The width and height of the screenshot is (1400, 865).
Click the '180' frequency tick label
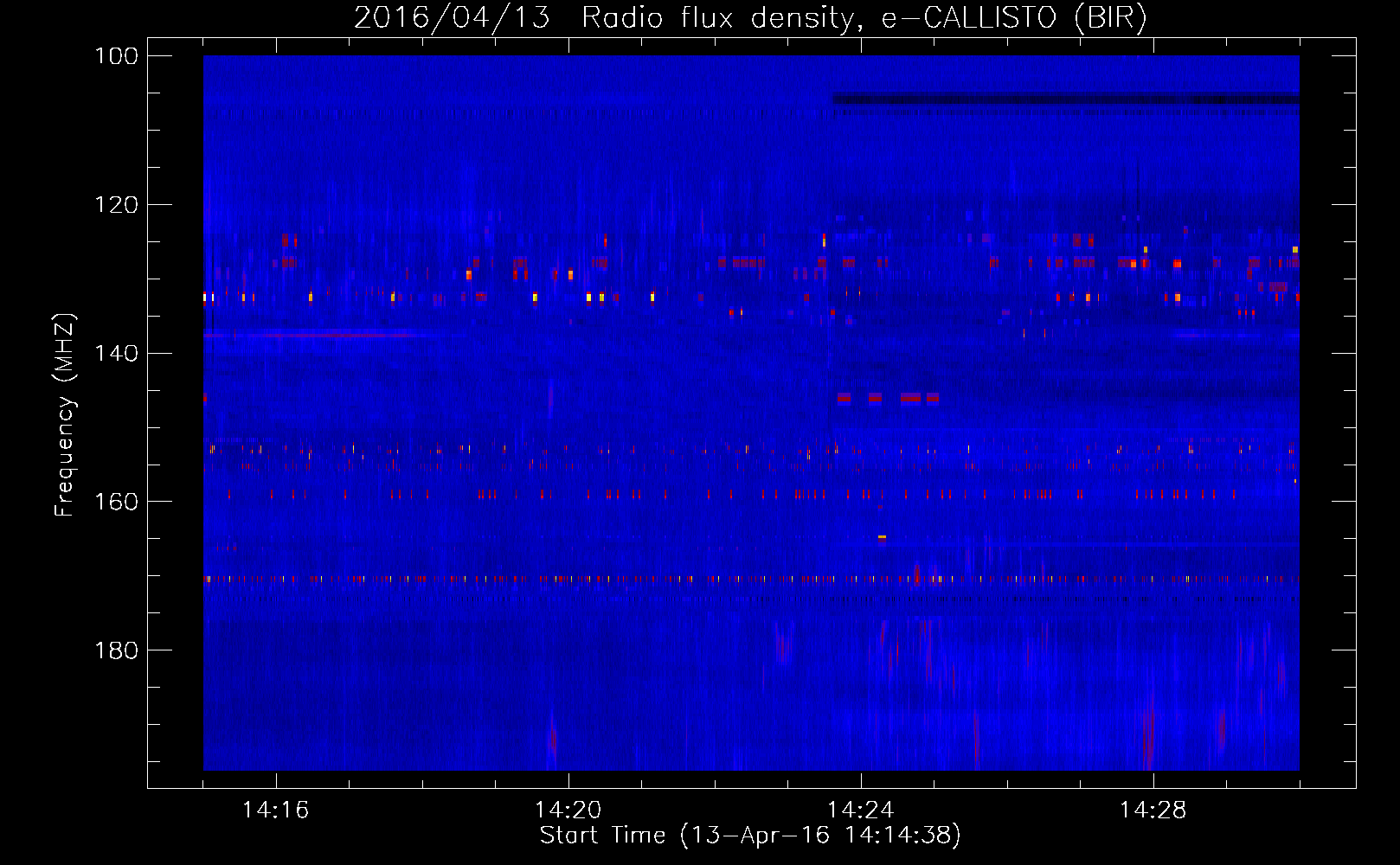pyautogui.click(x=117, y=650)
